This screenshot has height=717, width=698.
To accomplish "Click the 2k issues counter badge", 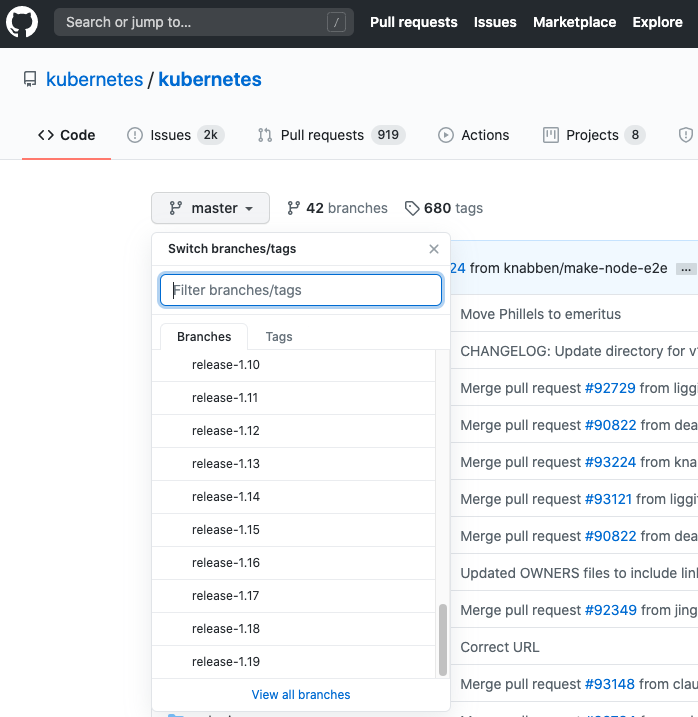I will point(211,135).
